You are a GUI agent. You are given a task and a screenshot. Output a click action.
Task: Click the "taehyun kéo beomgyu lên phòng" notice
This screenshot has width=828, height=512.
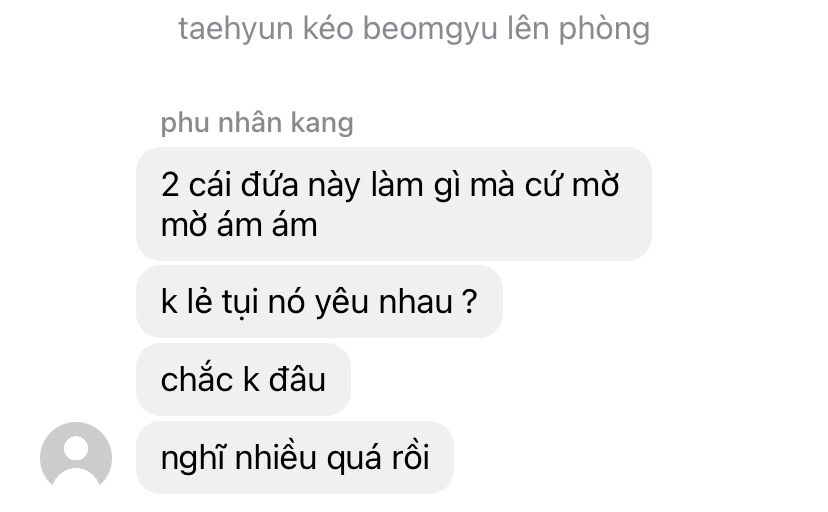tap(414, 29)
